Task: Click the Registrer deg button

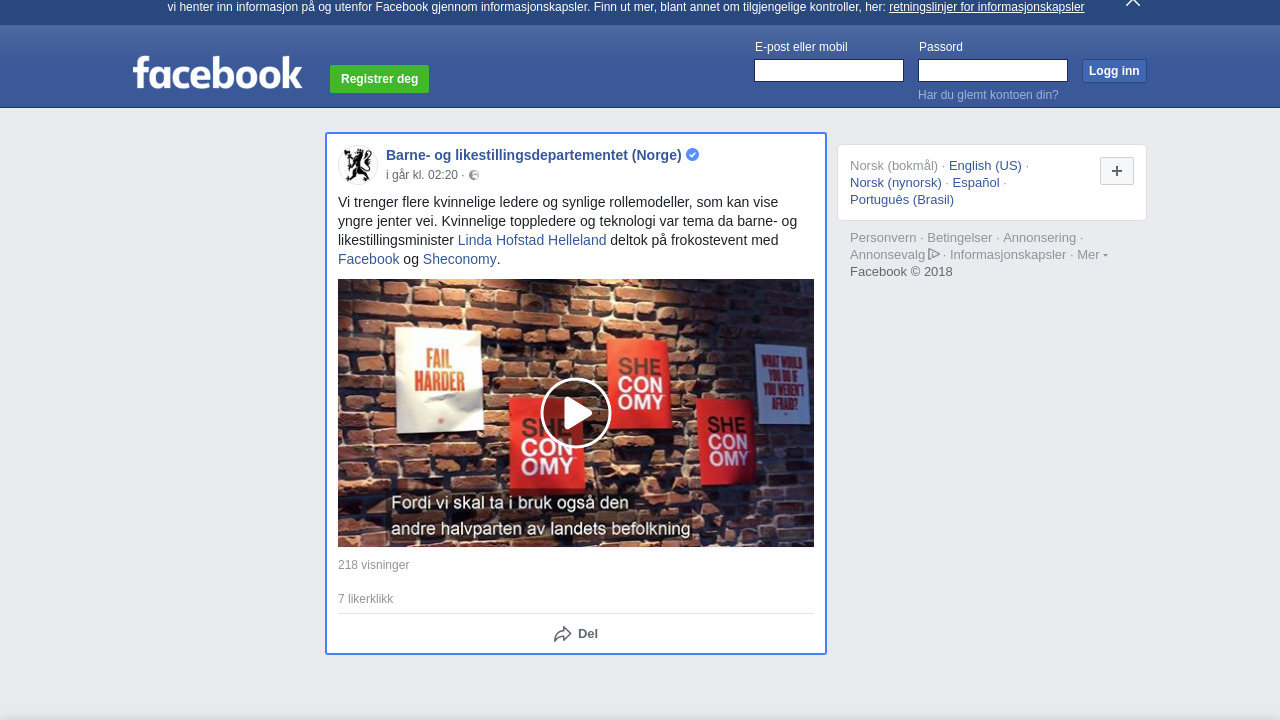Action: [379, 79]
